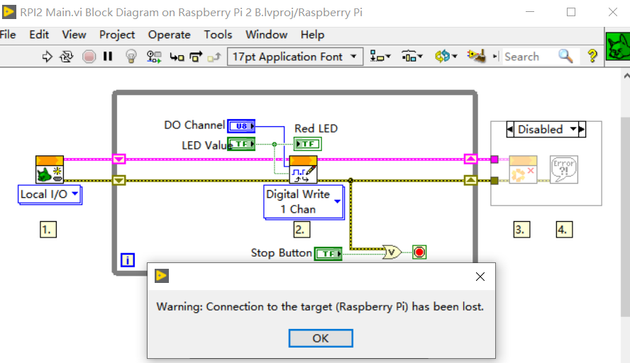Dismiss the warning with OK button
The width and height of the screenshot is (630, 363).
[321, 338]
